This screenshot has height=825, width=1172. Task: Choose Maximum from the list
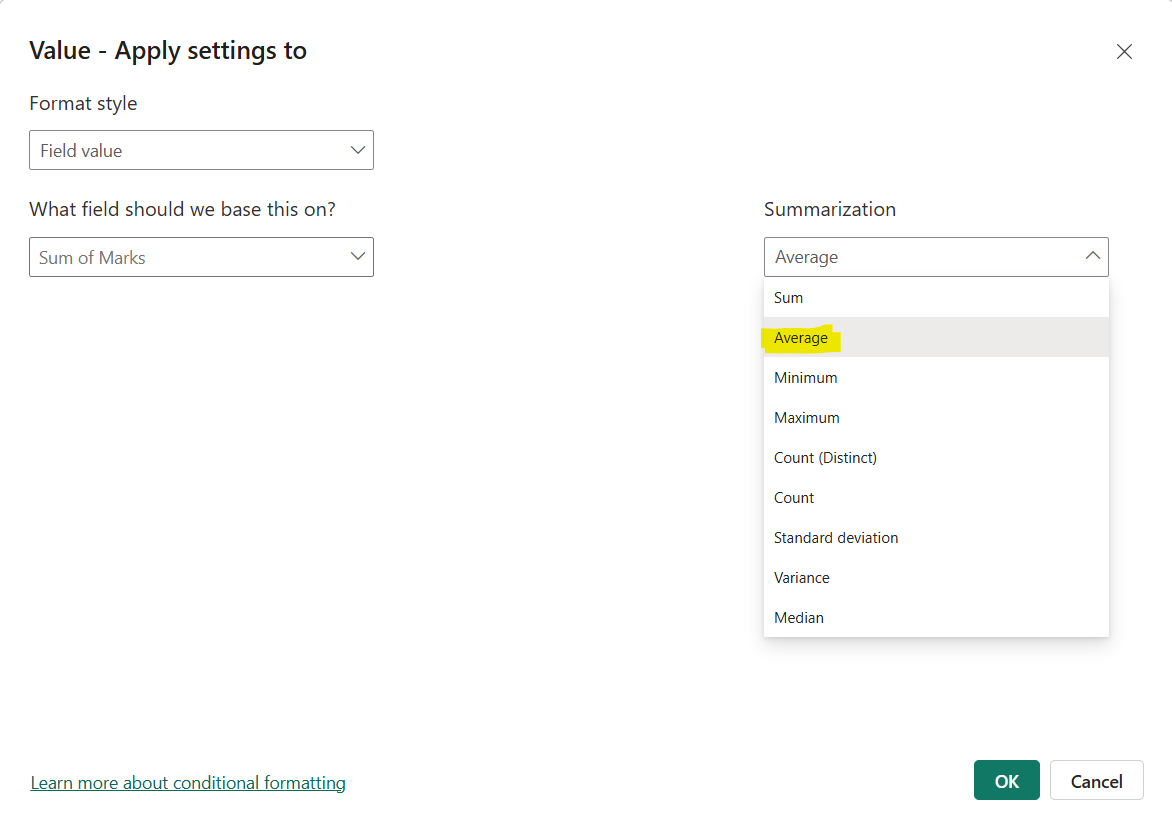click(x=806, y=417)
